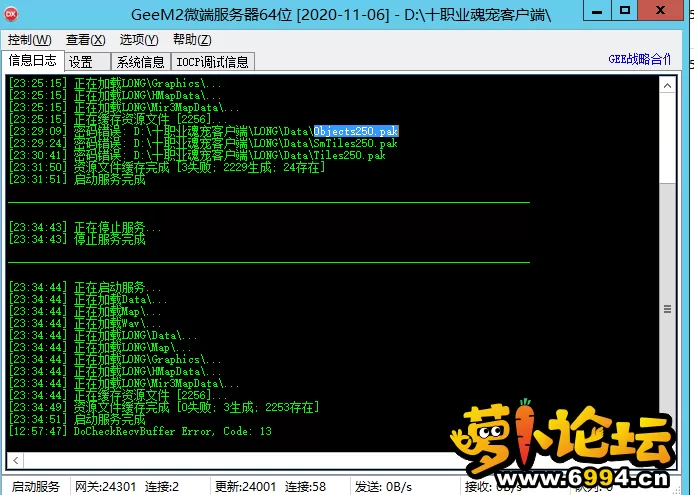This screenshot has height=495, width=694.
Task: Open the GEE战略合作 link
Action: (x=640, y=59)
